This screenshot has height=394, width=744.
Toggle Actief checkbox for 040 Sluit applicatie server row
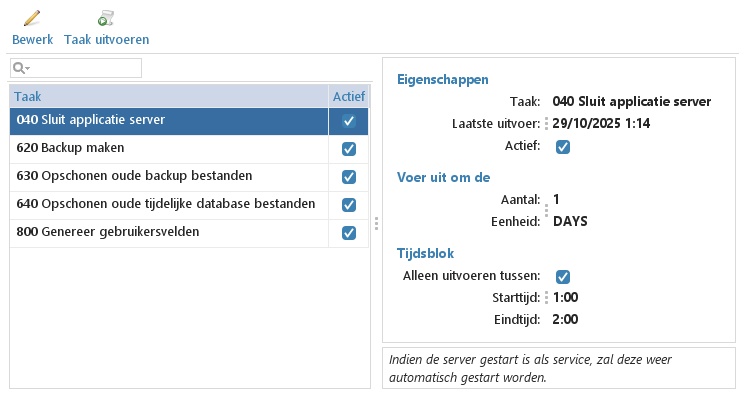click(349, 121)
